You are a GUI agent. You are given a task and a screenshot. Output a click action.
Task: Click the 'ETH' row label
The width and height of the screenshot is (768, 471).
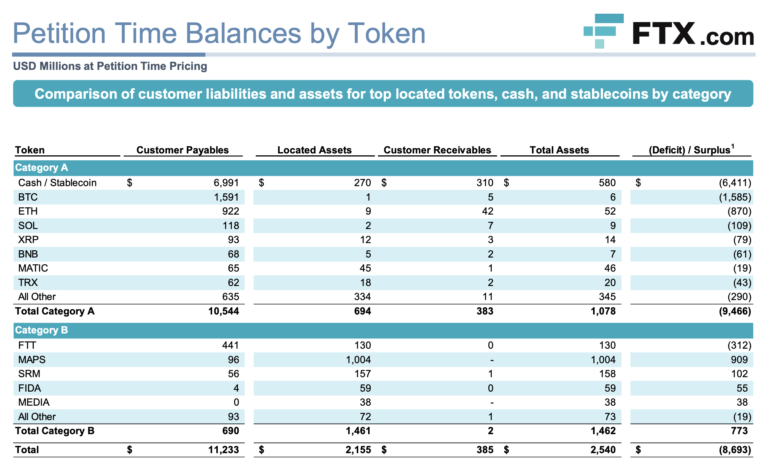coord(28,211)
